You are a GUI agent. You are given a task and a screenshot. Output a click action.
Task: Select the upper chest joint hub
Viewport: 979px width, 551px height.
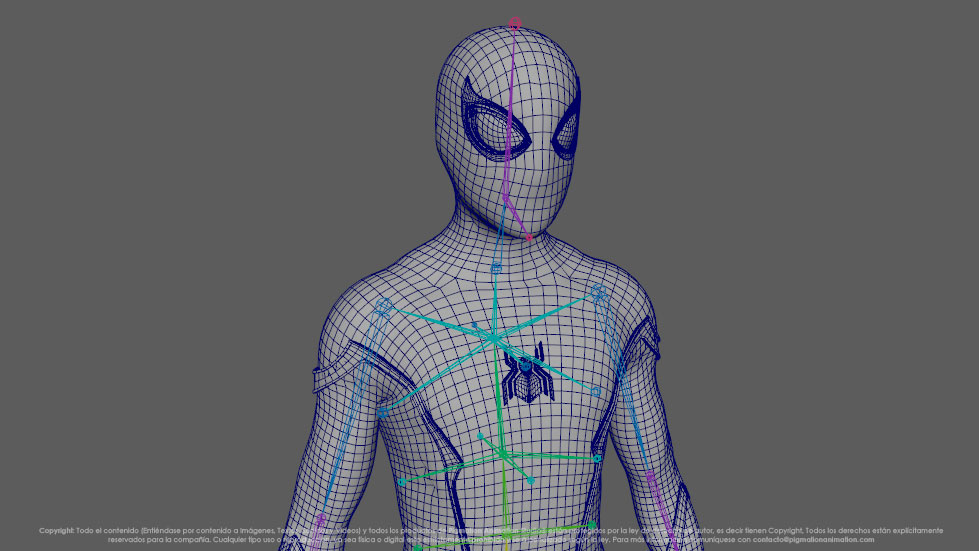point(494,339)
